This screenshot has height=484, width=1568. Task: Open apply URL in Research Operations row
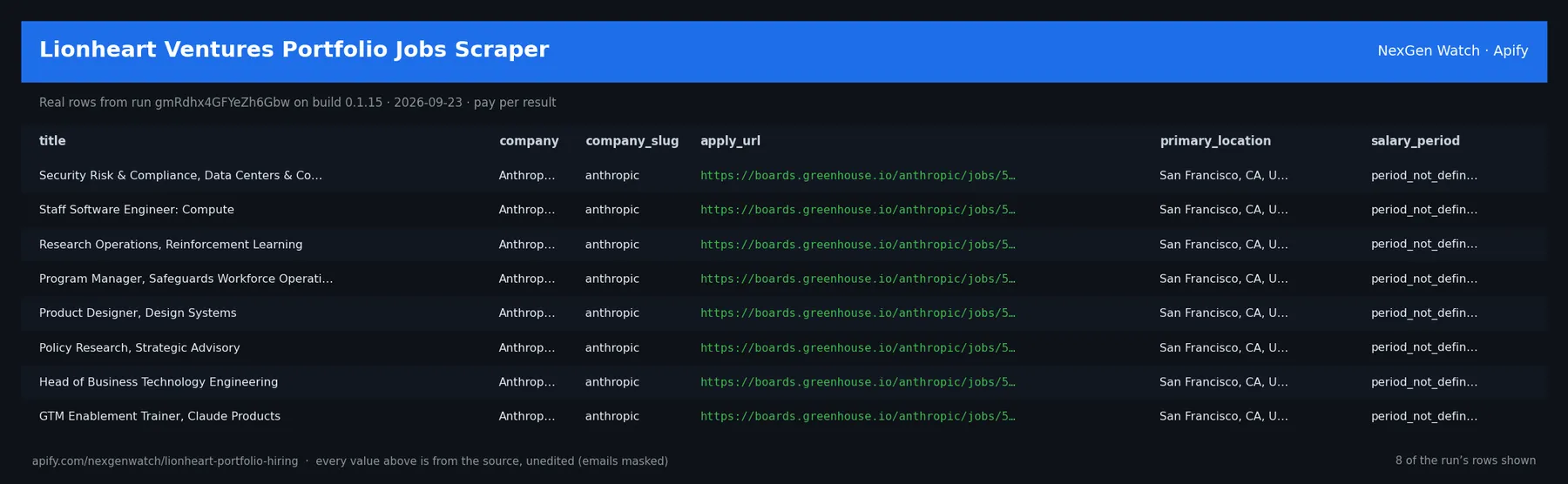[857, 245]
